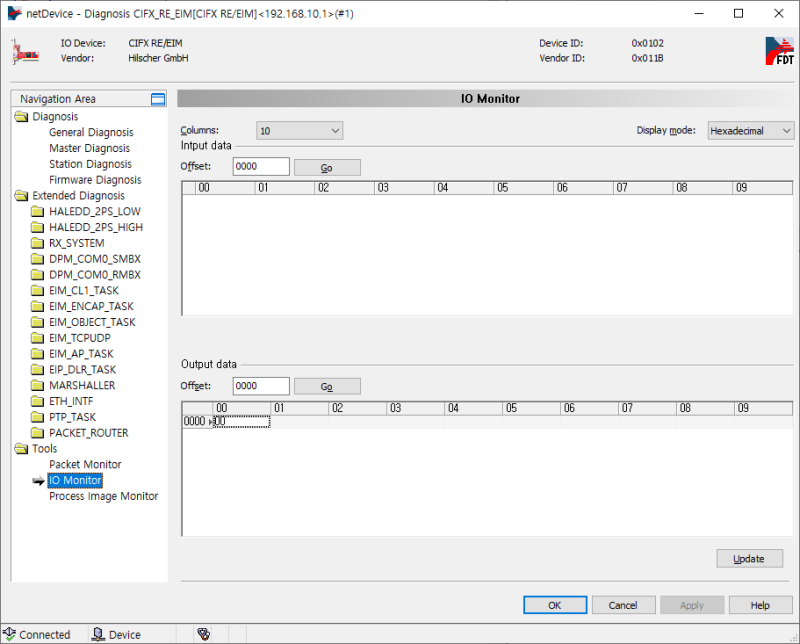Click the FDT logo icon

tap(779, 51)
